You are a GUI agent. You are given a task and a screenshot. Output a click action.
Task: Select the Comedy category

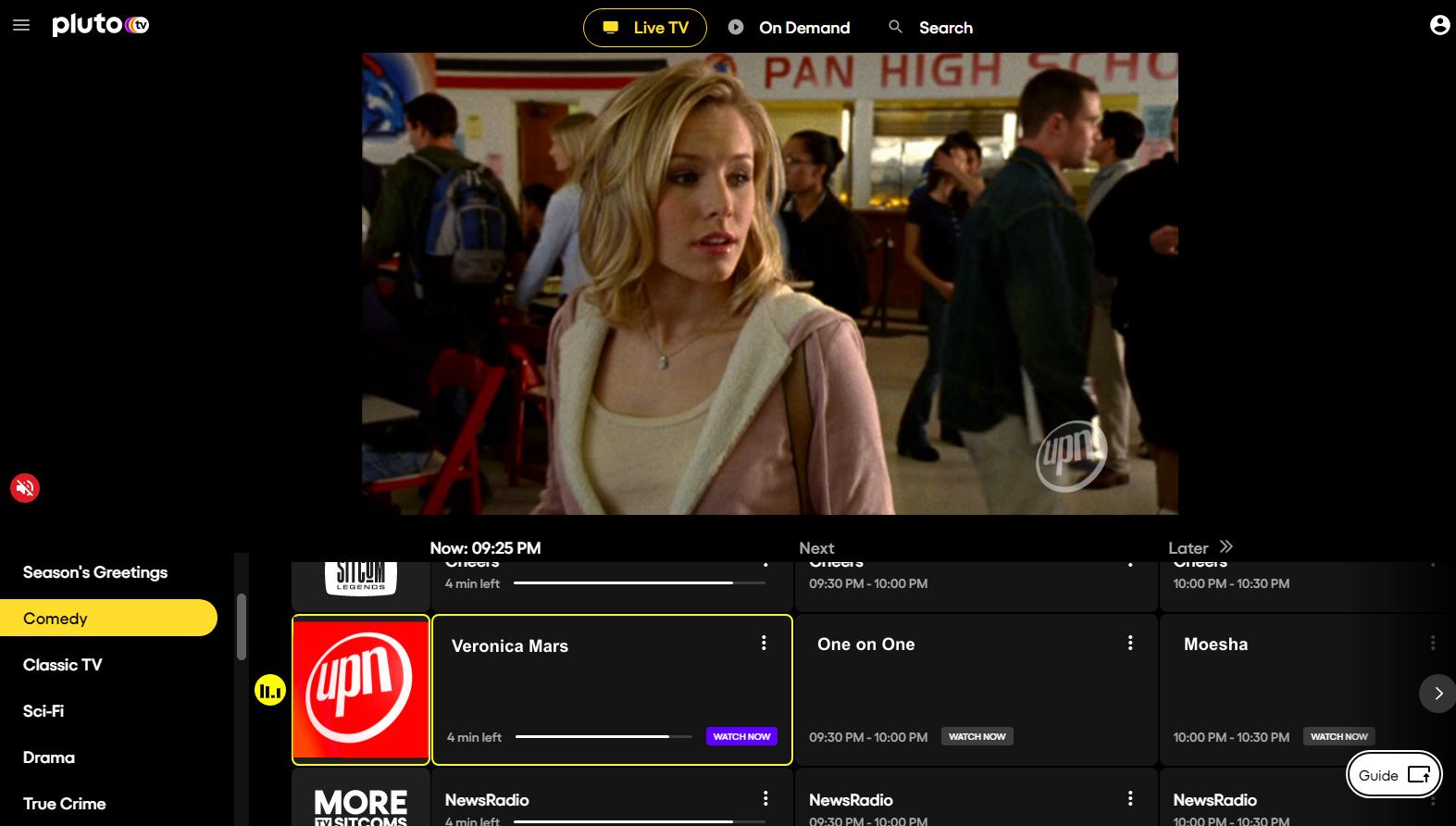tap(108, 618)
